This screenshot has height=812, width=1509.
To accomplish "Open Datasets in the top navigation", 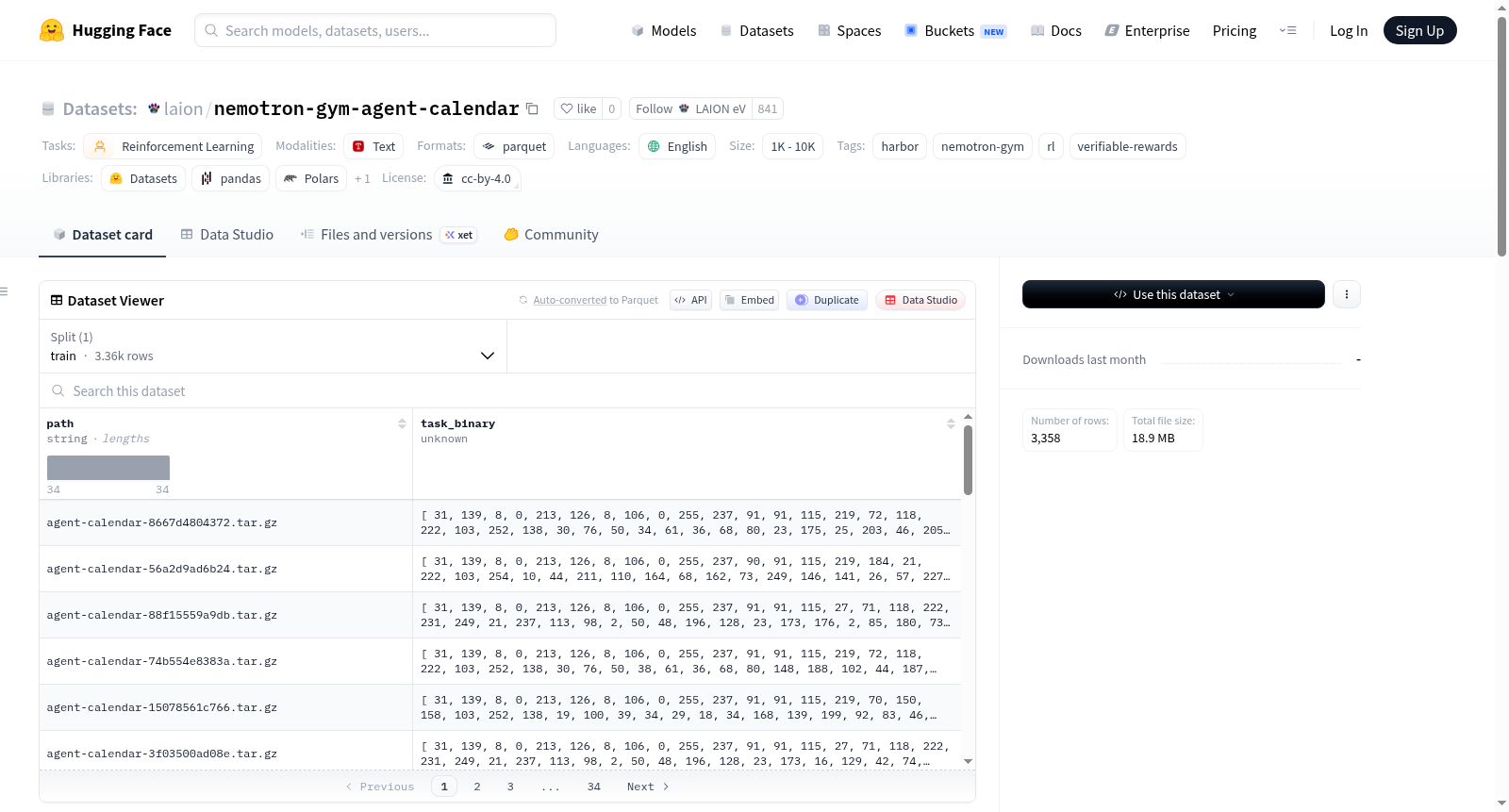I will [756, 30].
